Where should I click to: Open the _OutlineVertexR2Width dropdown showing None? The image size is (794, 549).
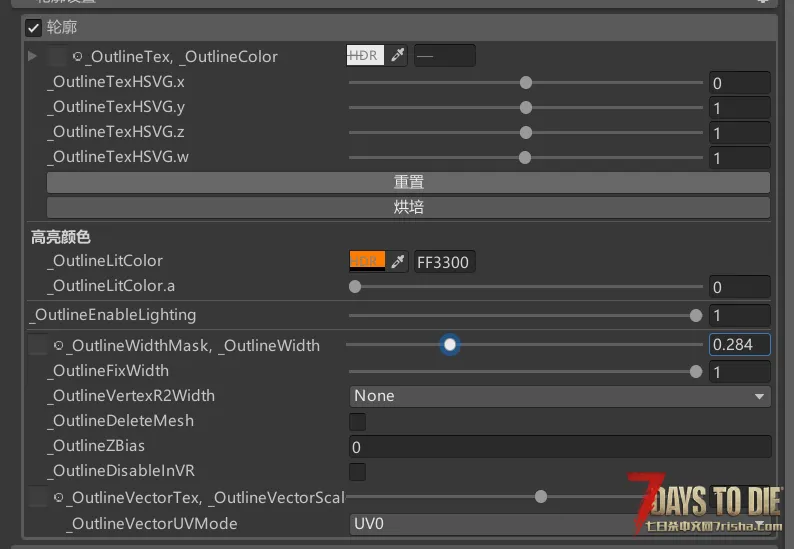click(559, 396)
